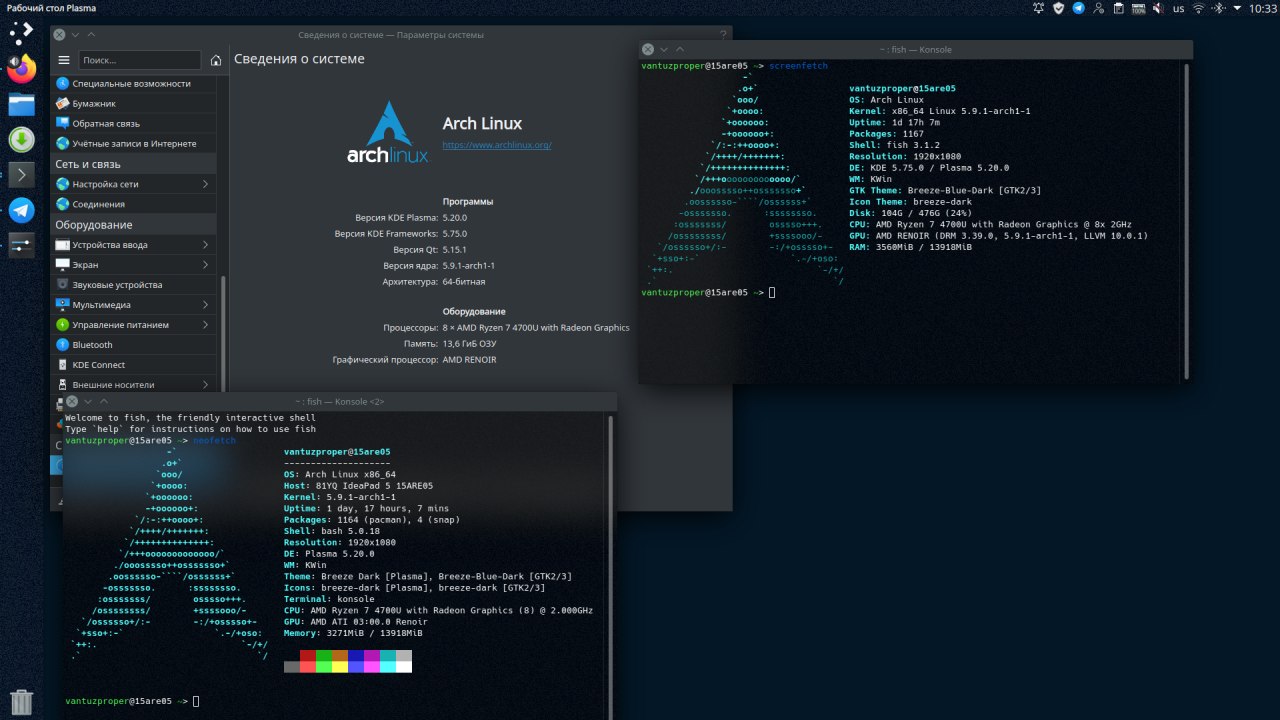Switch the 'us' keyboard layout indicator
The height and width of the screenshot is (720, 1280).
1179,8
